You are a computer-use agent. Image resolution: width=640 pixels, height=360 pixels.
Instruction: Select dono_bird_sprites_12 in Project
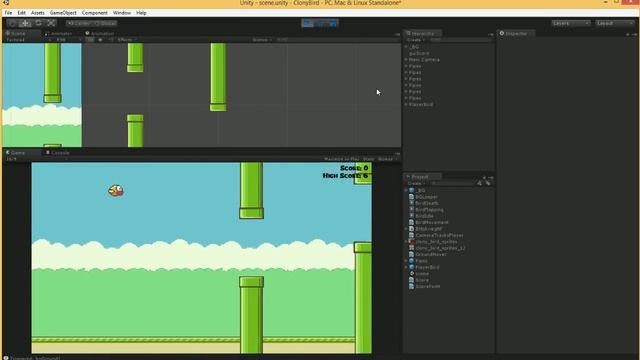click(x=440, y=248)
